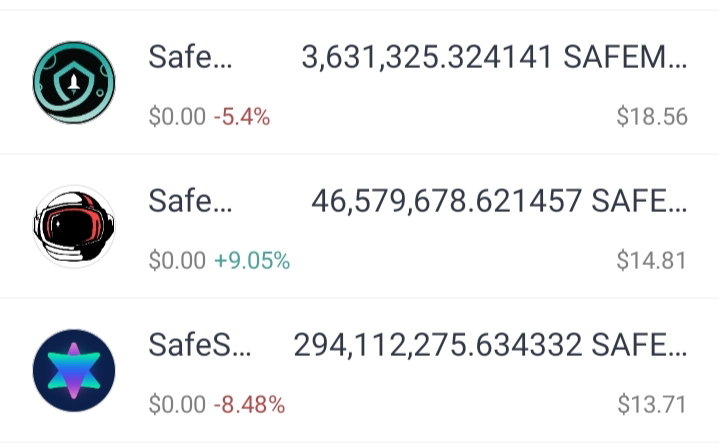This screenshot has height=443, width=719.
Task: Tap $0.00 price next to -5.4%
Action: (x=177, y=116)
